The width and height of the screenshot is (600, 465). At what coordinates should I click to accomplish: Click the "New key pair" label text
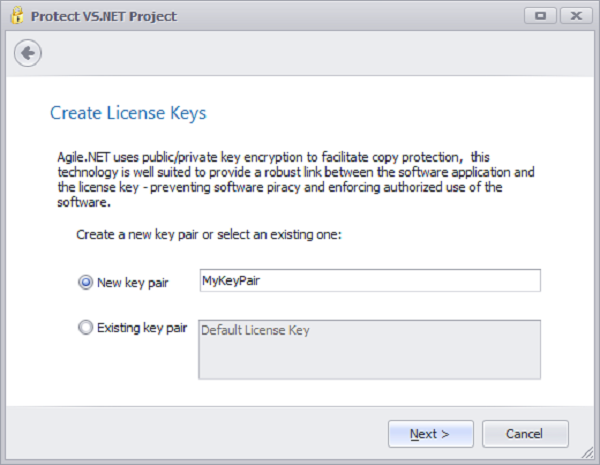pyautogui.click(x=133, y=283)
